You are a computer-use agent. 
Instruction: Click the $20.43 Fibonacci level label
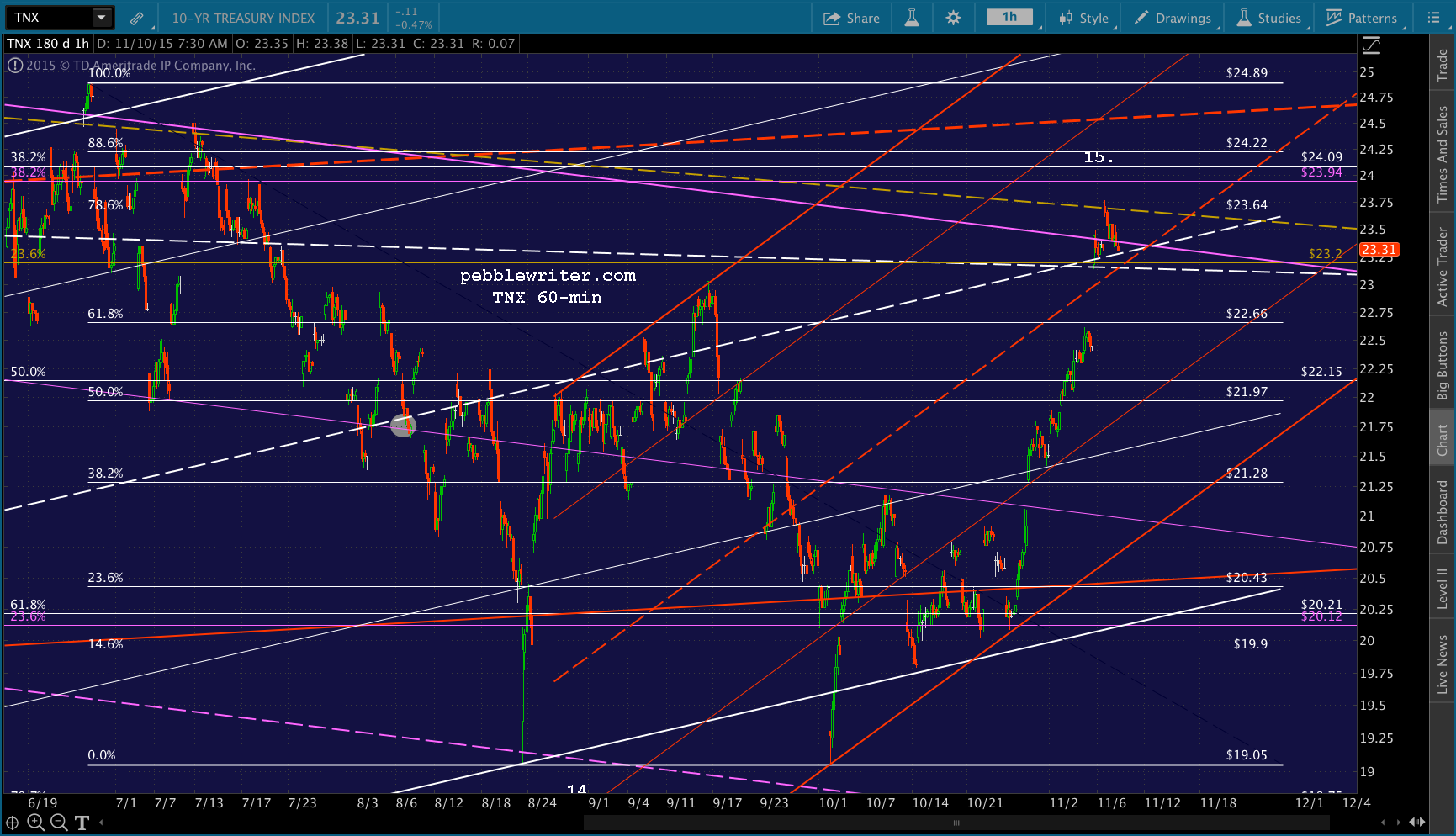[1247, 578]
